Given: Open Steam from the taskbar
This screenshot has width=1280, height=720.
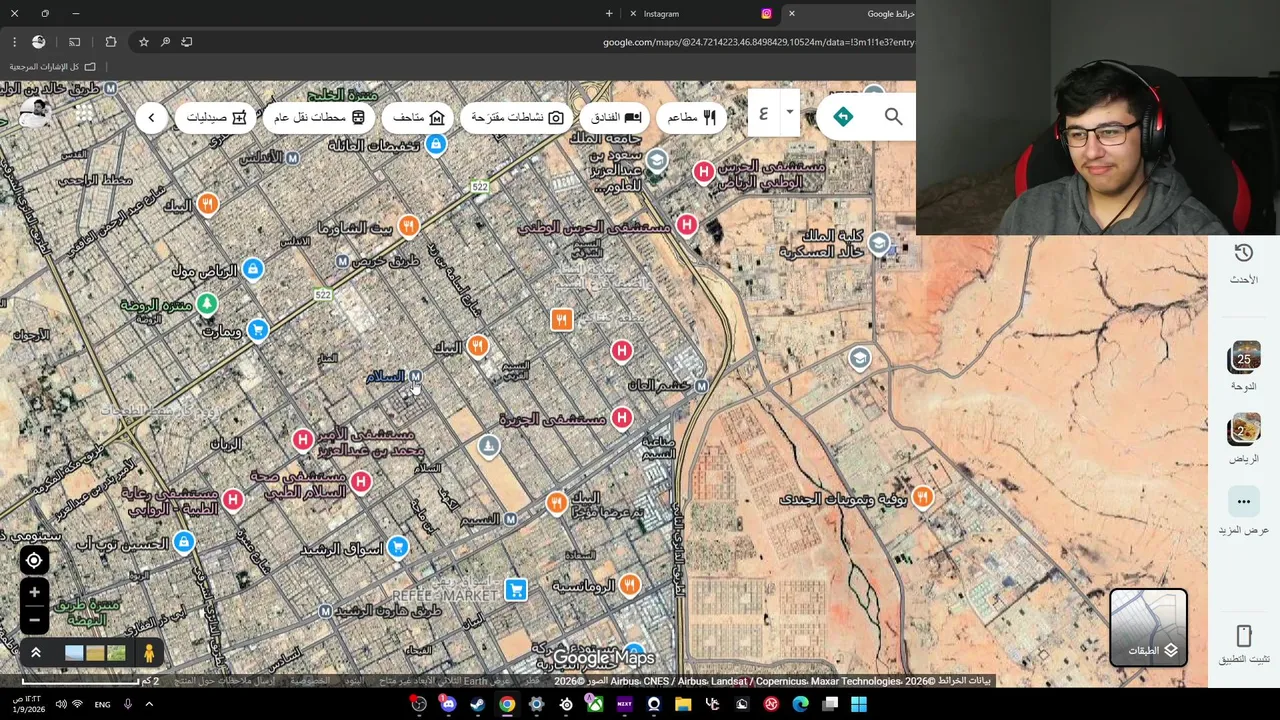Looking at the screenshot, I should (478, 704).
